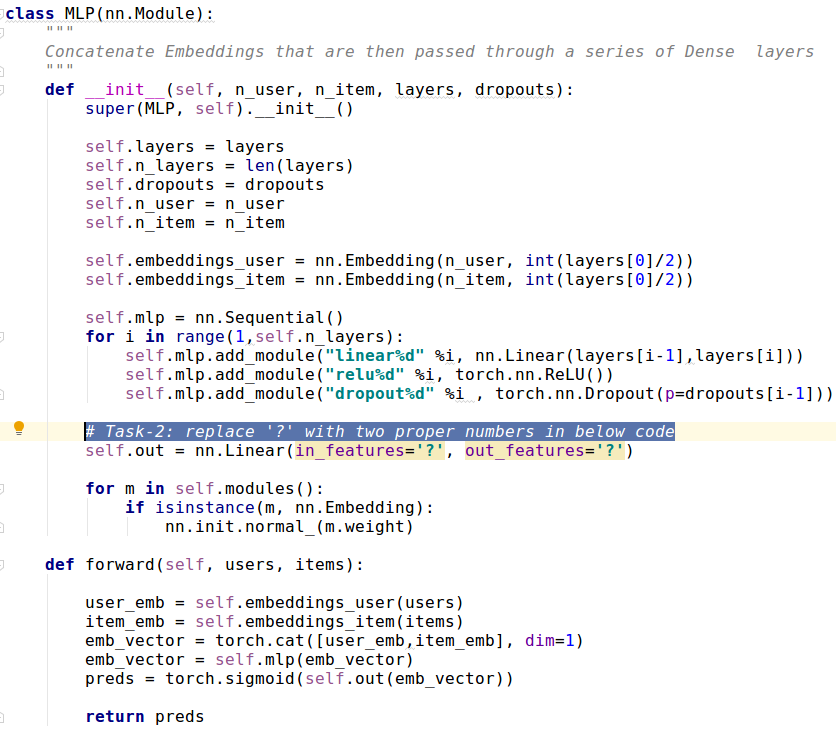This screenshot has height=729, width=836.
Task: Click 'self.mlp(emb_vector)' in the emb_vector reassignment
Action: [314, 660]
